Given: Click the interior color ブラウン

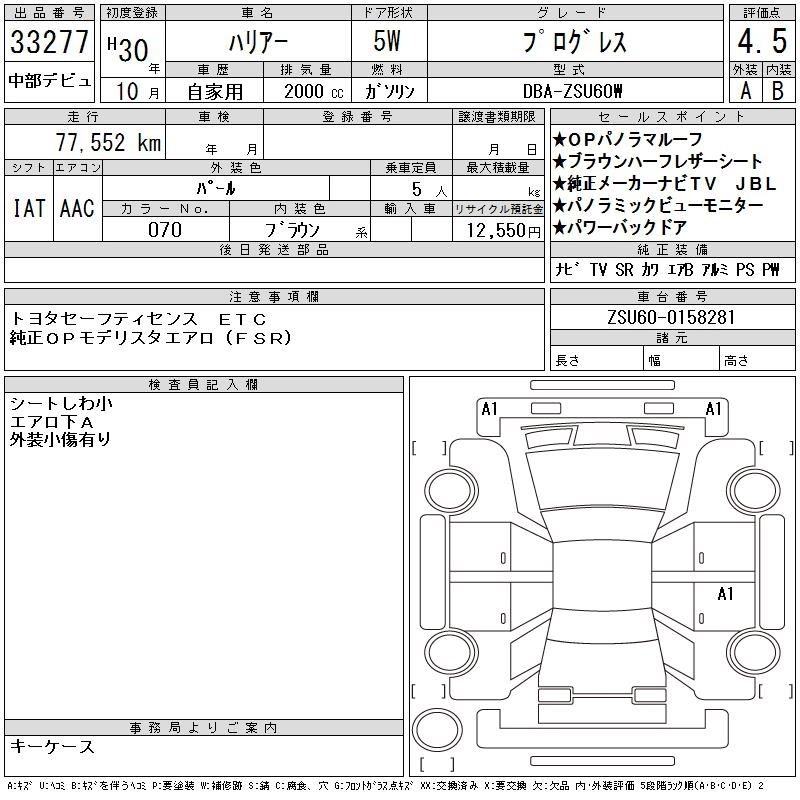Looking at the screenshot, I should (291, 230).
